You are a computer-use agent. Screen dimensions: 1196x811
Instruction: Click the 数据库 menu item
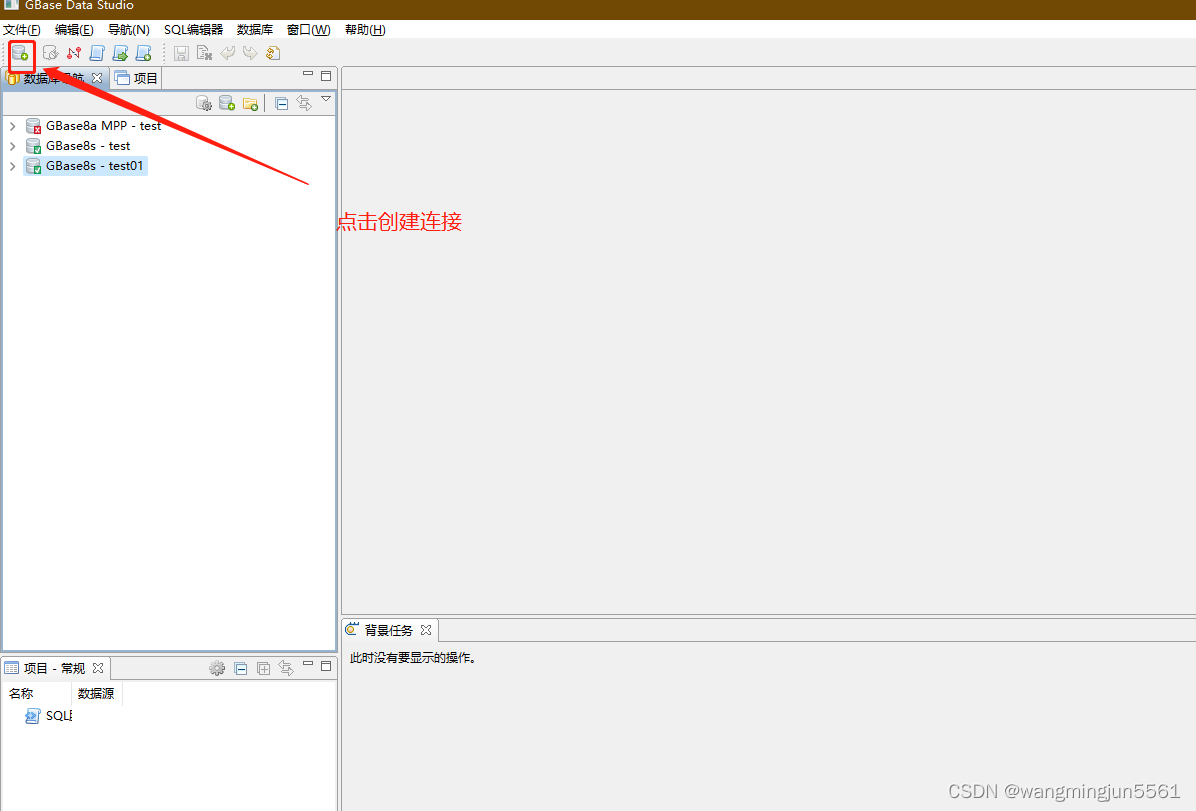[255, 29]
